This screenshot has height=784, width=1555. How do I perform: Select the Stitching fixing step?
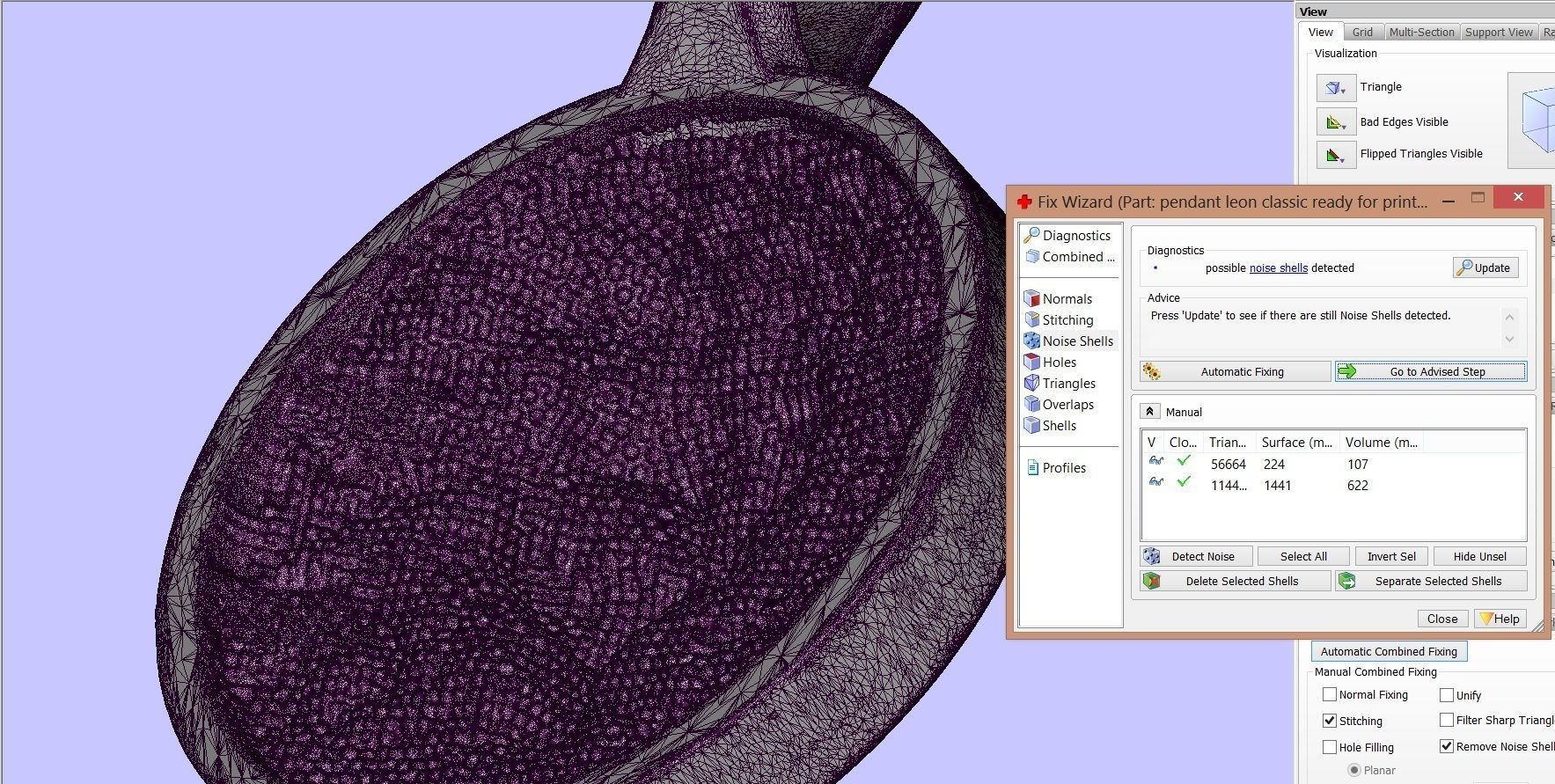pos(1059,320)
